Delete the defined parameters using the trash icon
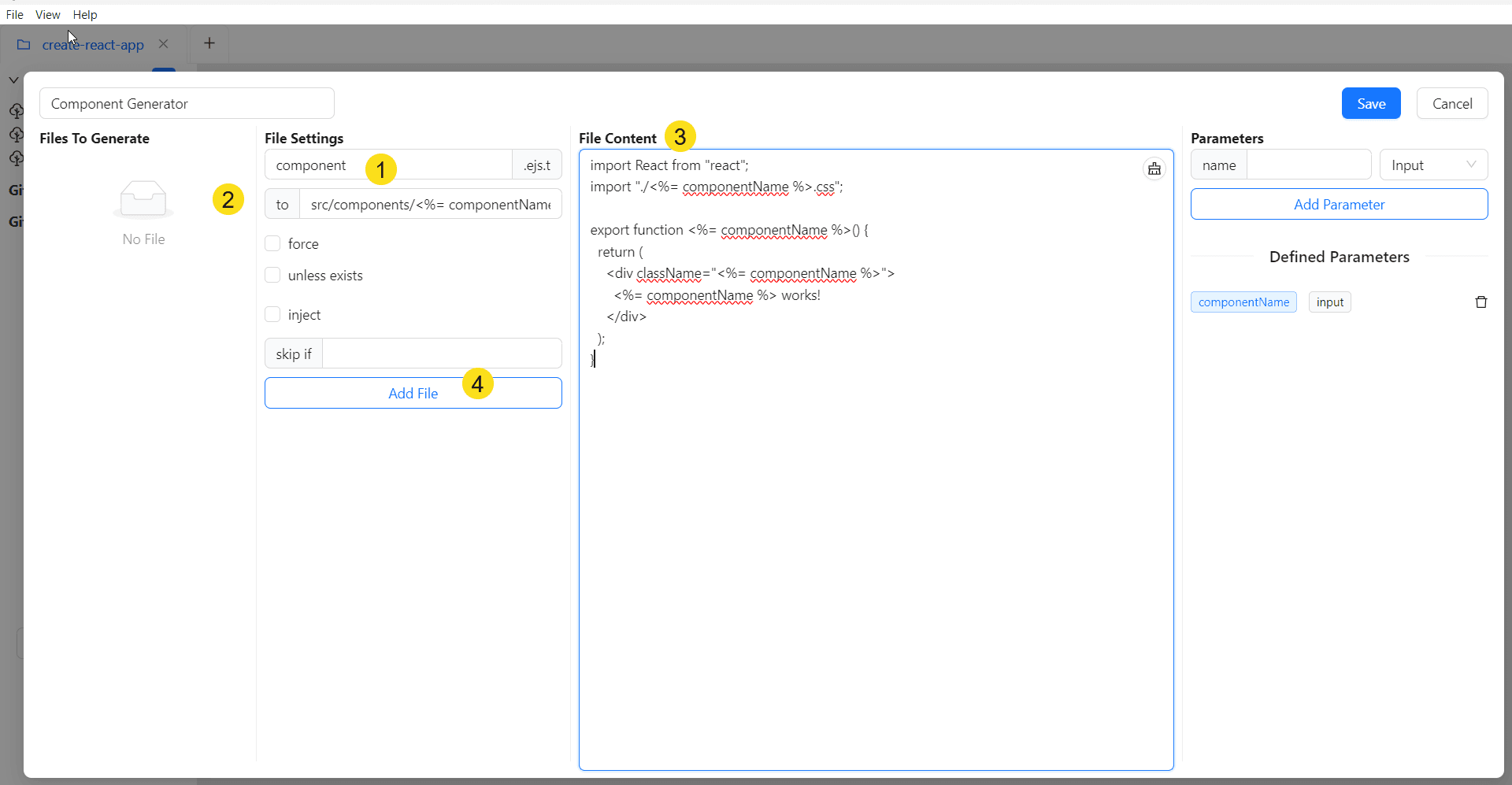1512x785 pixels. point(1480,302)
